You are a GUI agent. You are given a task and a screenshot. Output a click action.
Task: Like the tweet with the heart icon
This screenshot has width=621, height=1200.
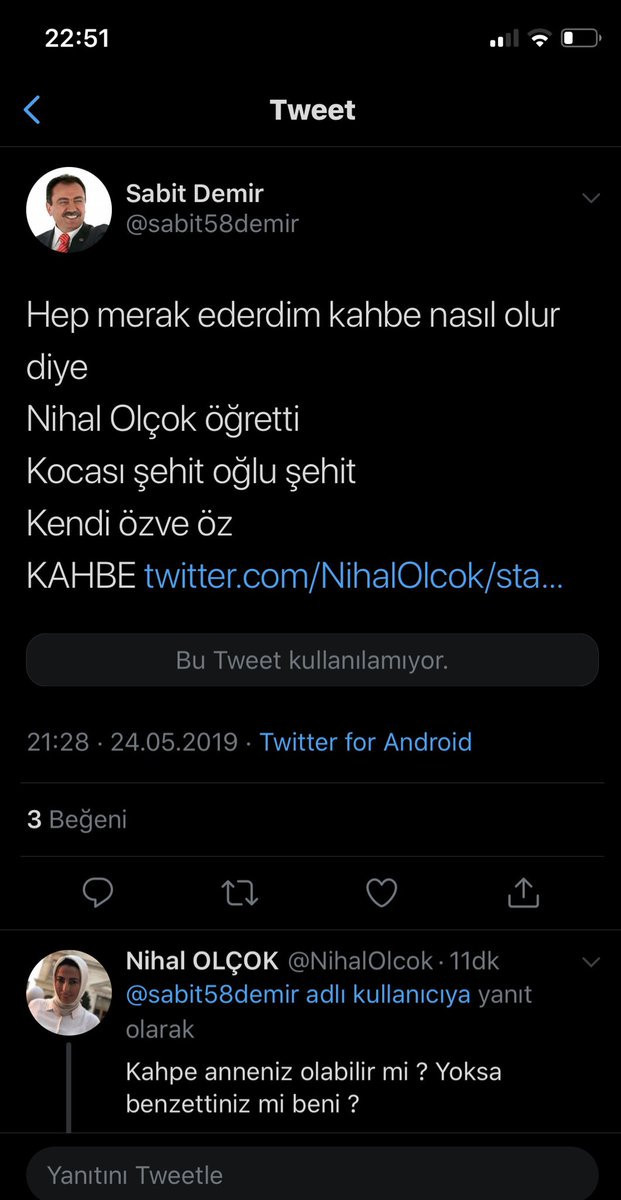pyautogui.click(x=381, y=892)
